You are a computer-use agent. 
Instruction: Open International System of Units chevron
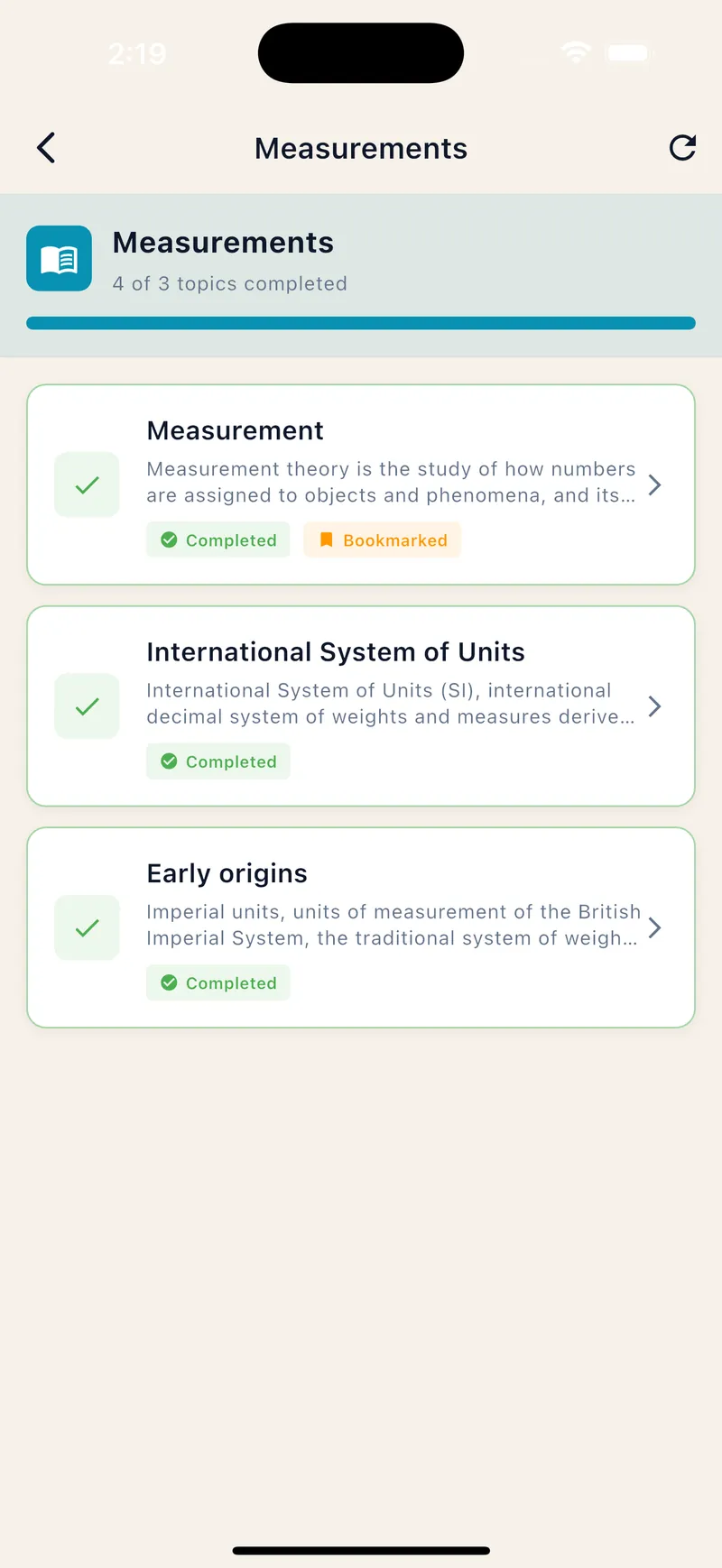655,706
